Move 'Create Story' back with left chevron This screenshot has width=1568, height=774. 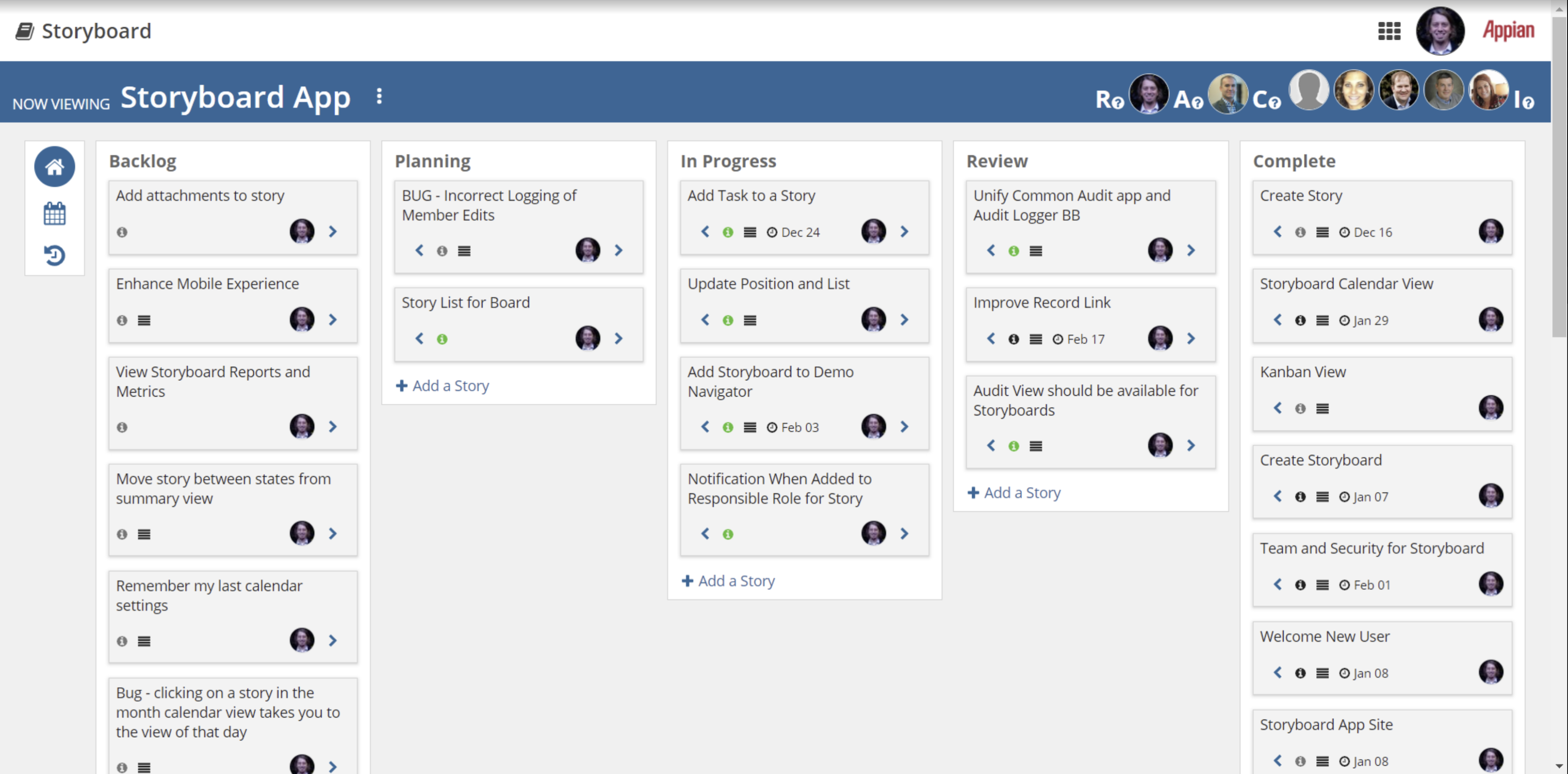[1278, 231]
